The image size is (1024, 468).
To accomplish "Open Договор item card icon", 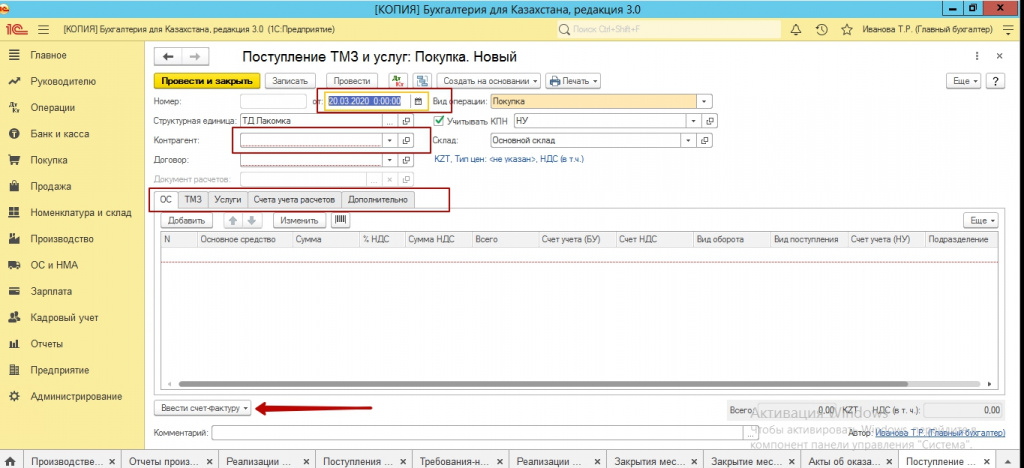I will pos(406,160).
